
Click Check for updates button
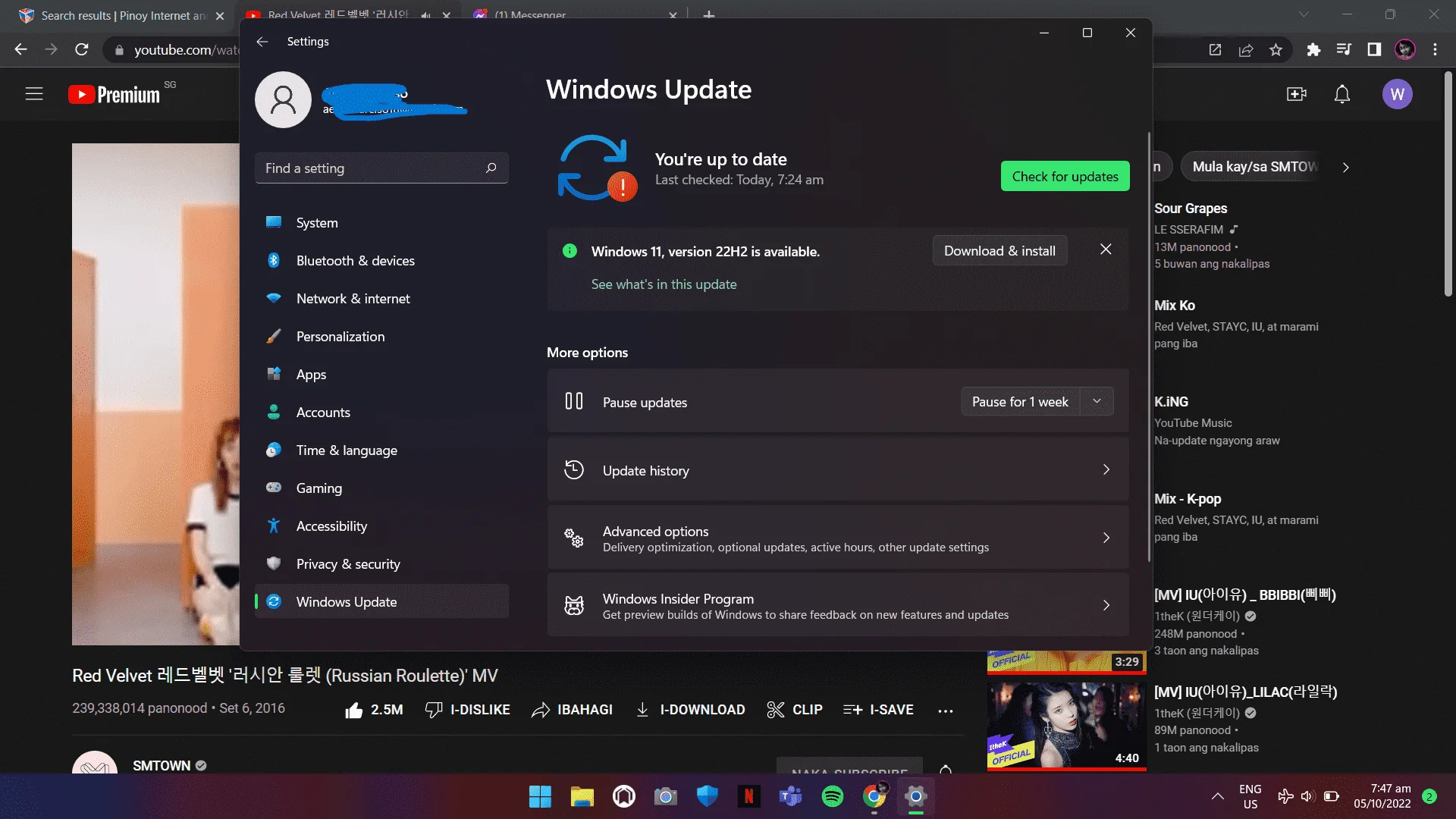point(1065,177)
